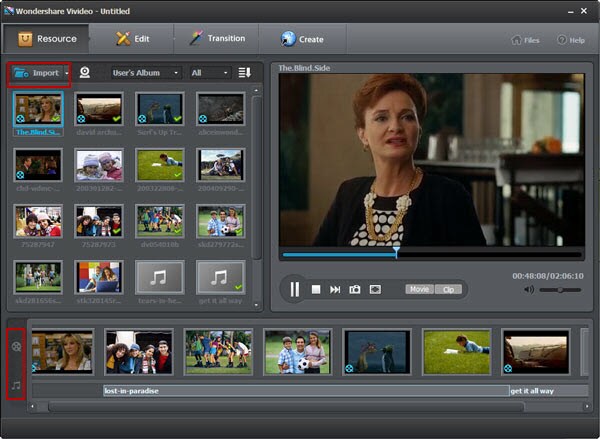Select the 75287973 photo thumbnail

(x=99, y=221)
